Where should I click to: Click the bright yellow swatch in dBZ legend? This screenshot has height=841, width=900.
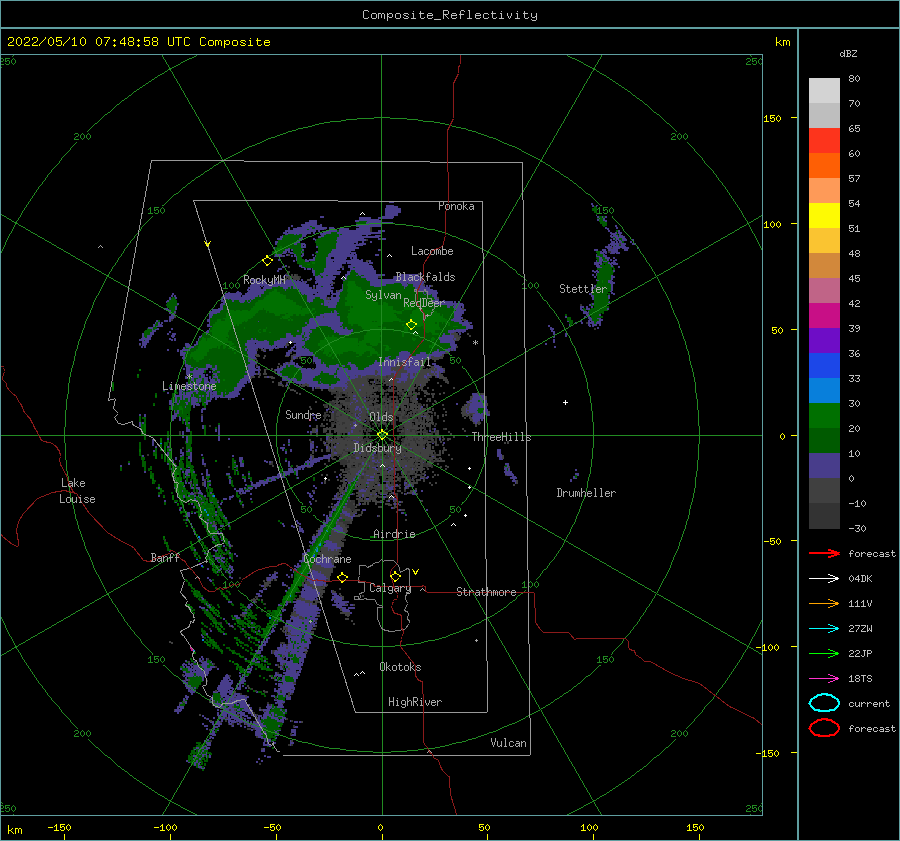(824, 215)
